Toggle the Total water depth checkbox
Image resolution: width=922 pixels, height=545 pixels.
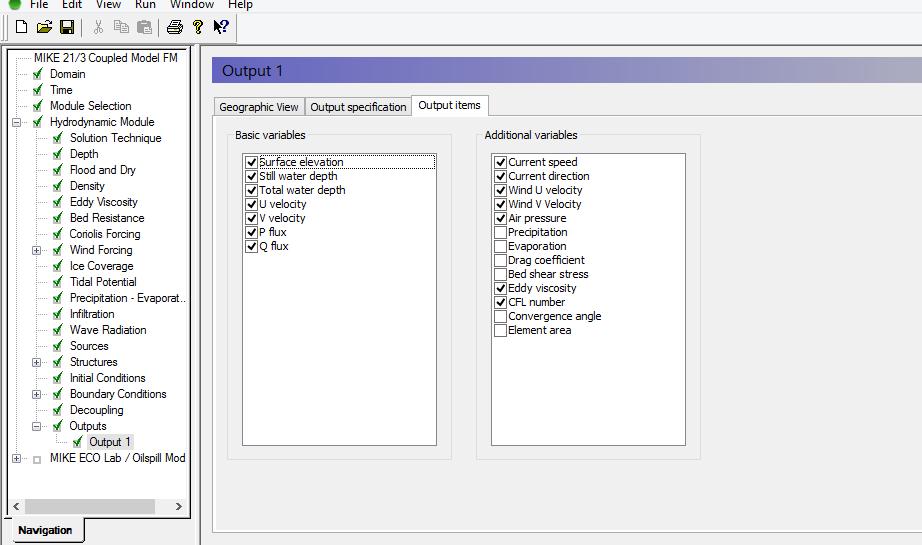251,190
